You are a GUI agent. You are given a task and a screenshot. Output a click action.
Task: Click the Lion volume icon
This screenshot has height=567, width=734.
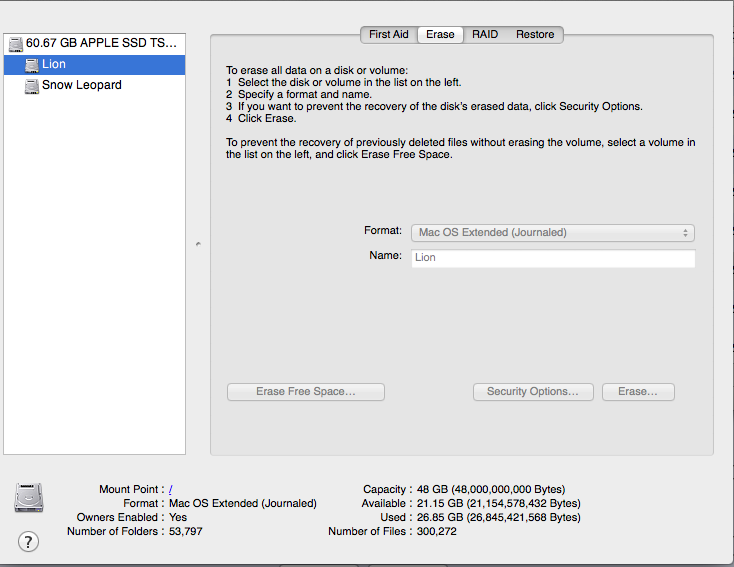click(31, 65)
